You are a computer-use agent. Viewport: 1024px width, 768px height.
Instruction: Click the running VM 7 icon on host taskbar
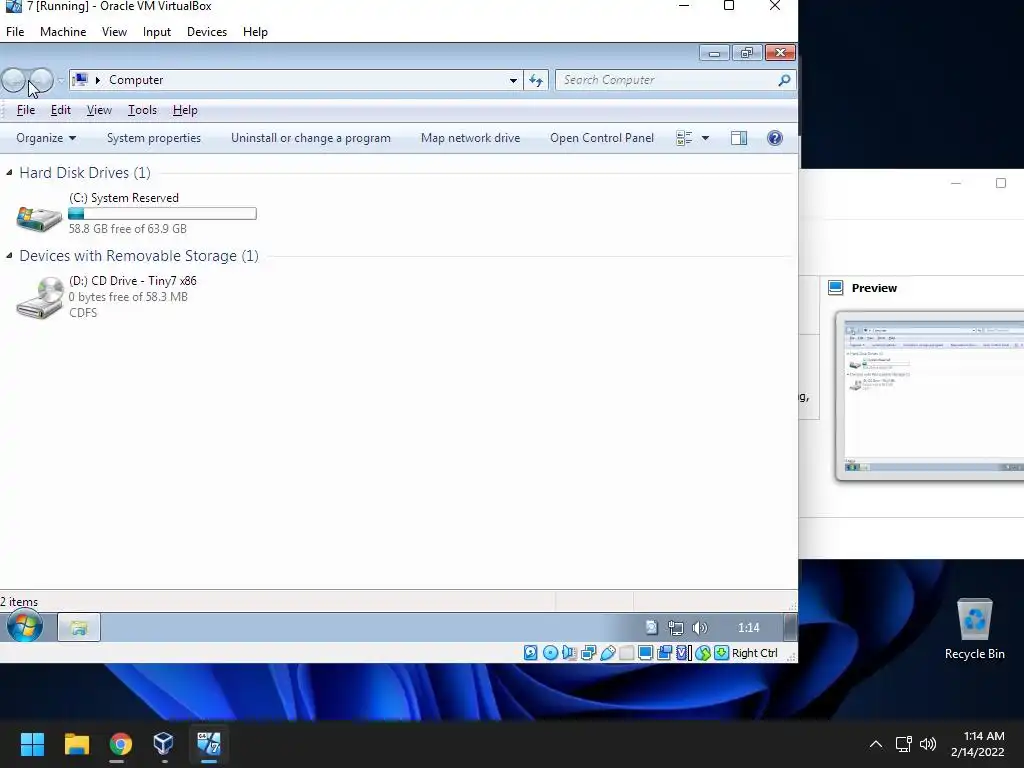208,744
